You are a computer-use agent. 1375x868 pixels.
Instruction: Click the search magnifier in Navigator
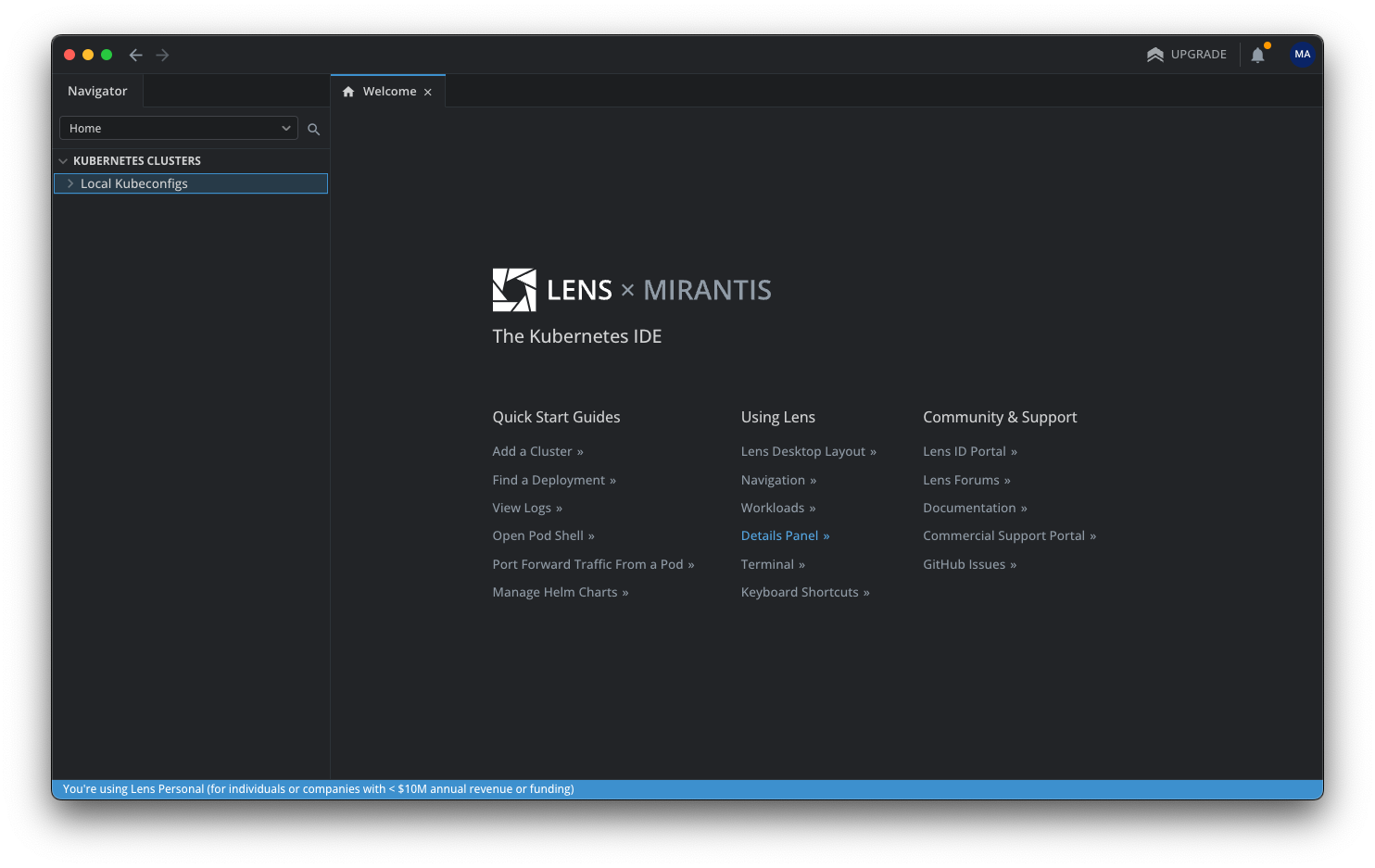click(314, 129)
